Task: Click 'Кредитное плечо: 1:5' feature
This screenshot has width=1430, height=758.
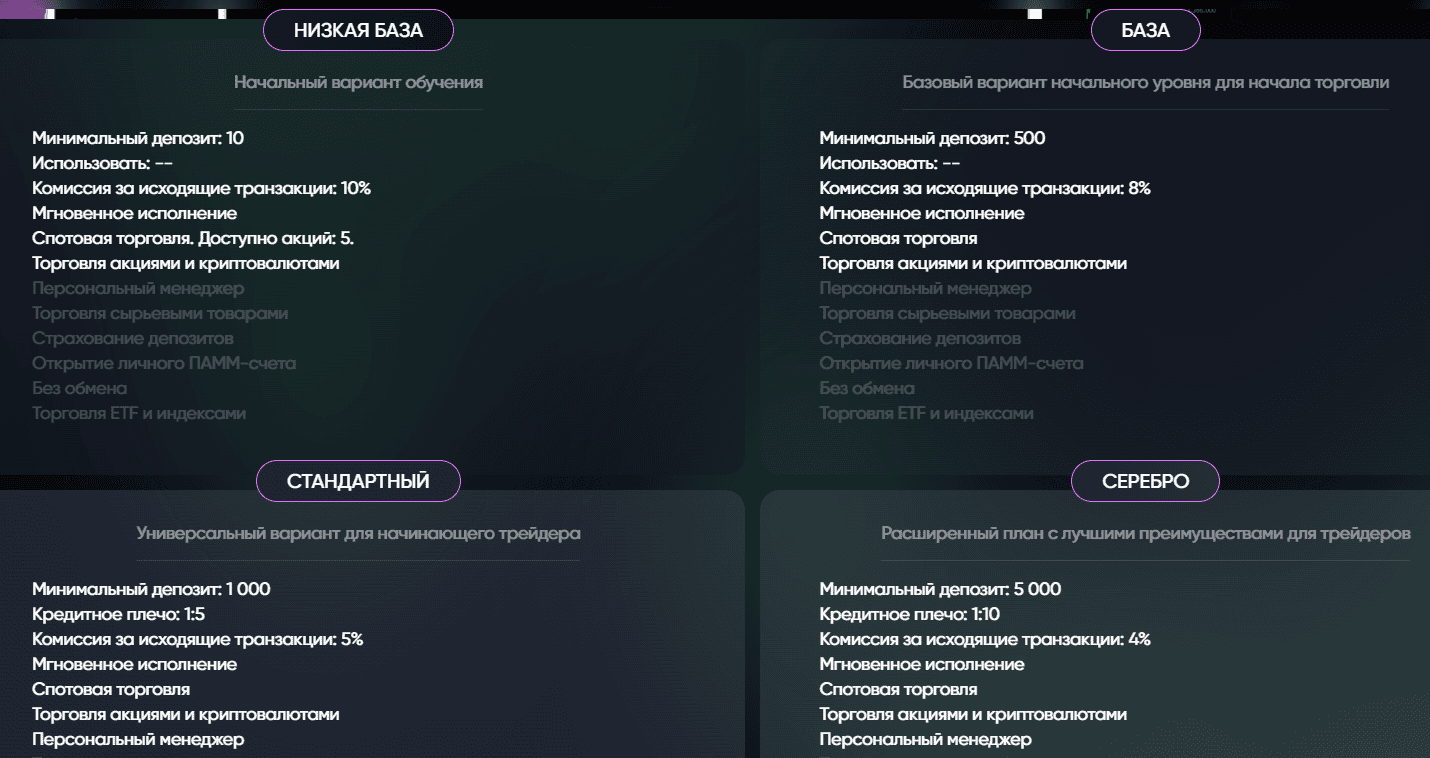Action: [118, 614]
